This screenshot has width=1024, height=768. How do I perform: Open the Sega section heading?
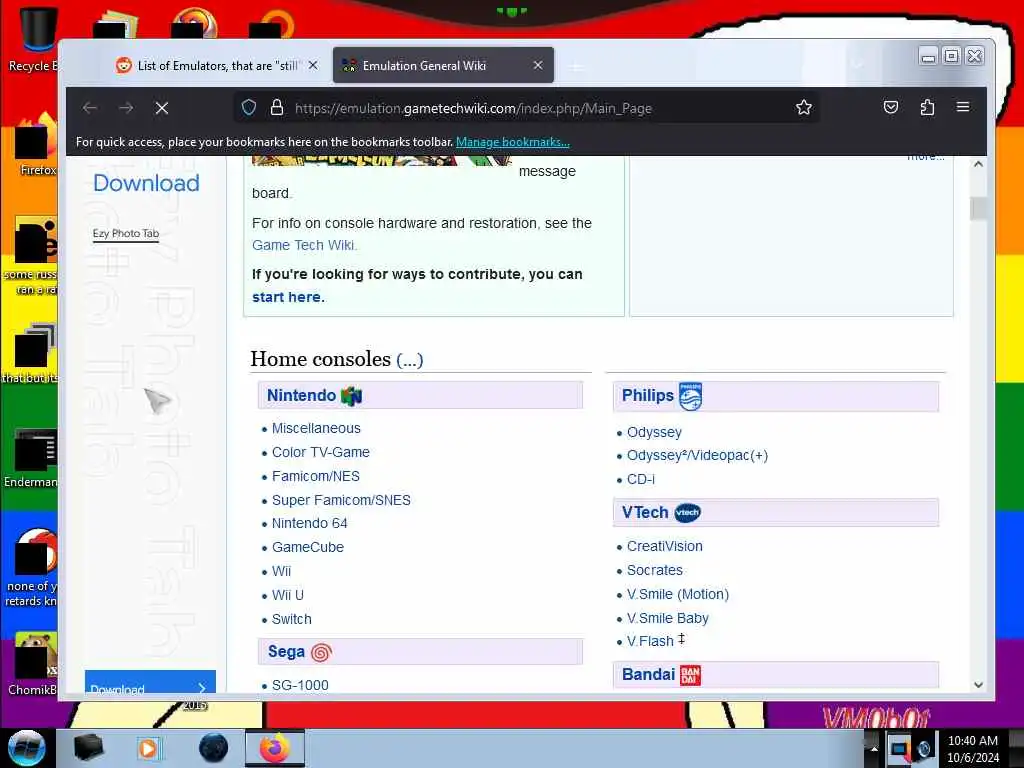pyautogui.click(x=286, y=652)
